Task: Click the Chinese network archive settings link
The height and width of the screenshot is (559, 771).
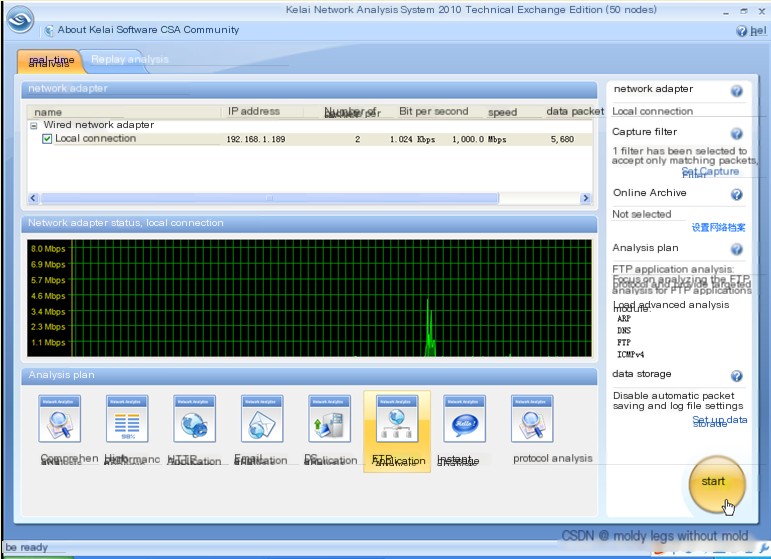Action: point(718,227)
